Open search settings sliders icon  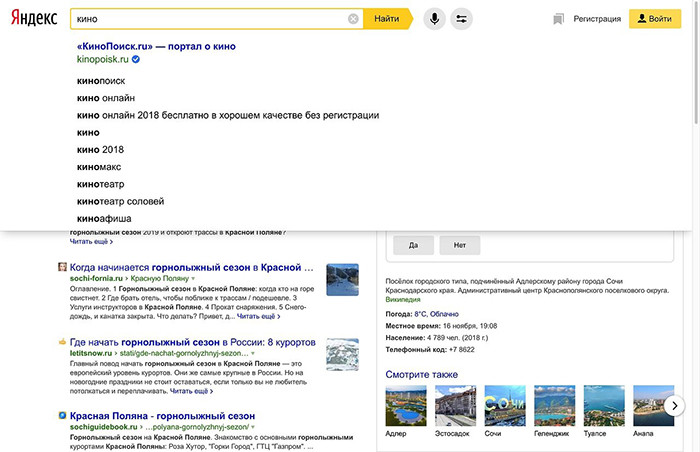coord(461,19)
